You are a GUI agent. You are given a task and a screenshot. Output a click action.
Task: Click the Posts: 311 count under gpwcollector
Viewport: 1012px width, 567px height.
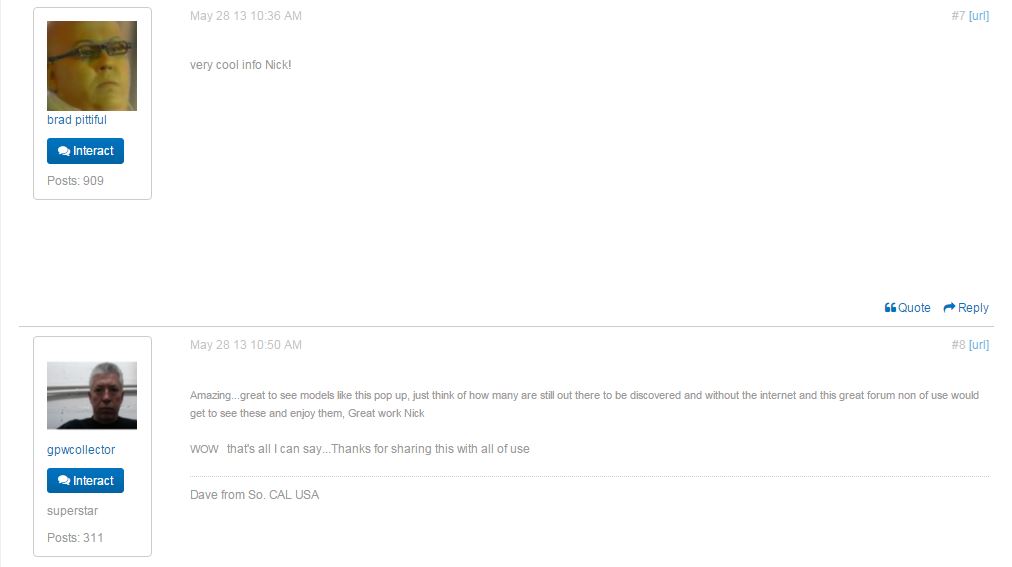pos(75,538)
